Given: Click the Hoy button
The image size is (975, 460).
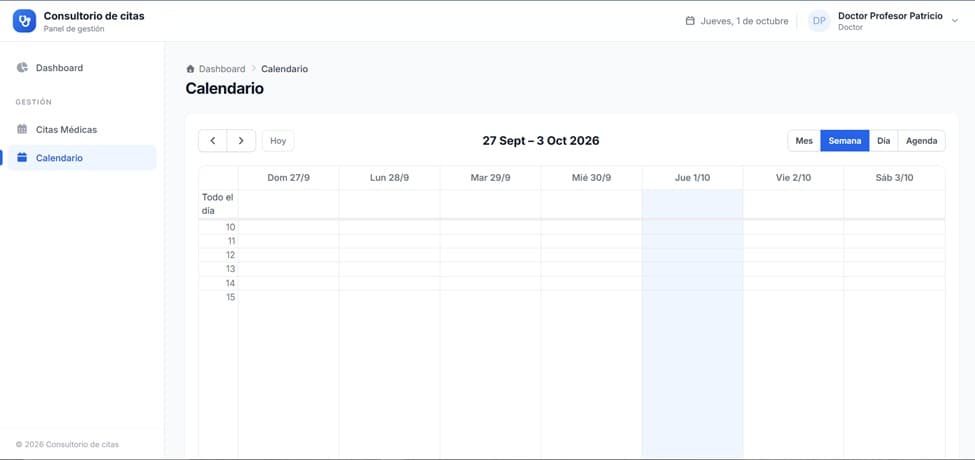Looking at the screenshot, I should click(278, 141).
